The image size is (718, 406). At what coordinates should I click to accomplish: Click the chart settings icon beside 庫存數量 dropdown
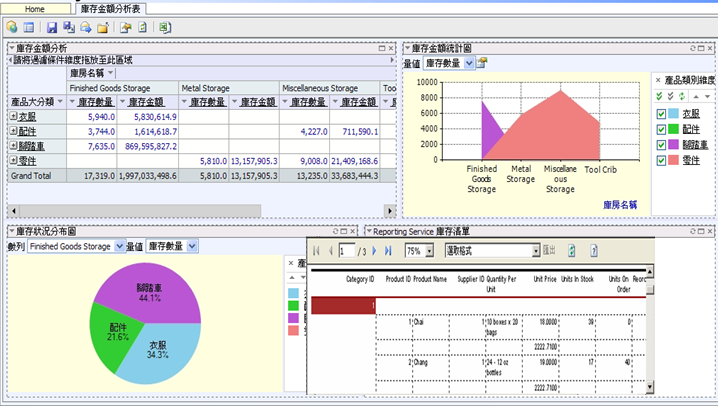[x=483, y=63]
